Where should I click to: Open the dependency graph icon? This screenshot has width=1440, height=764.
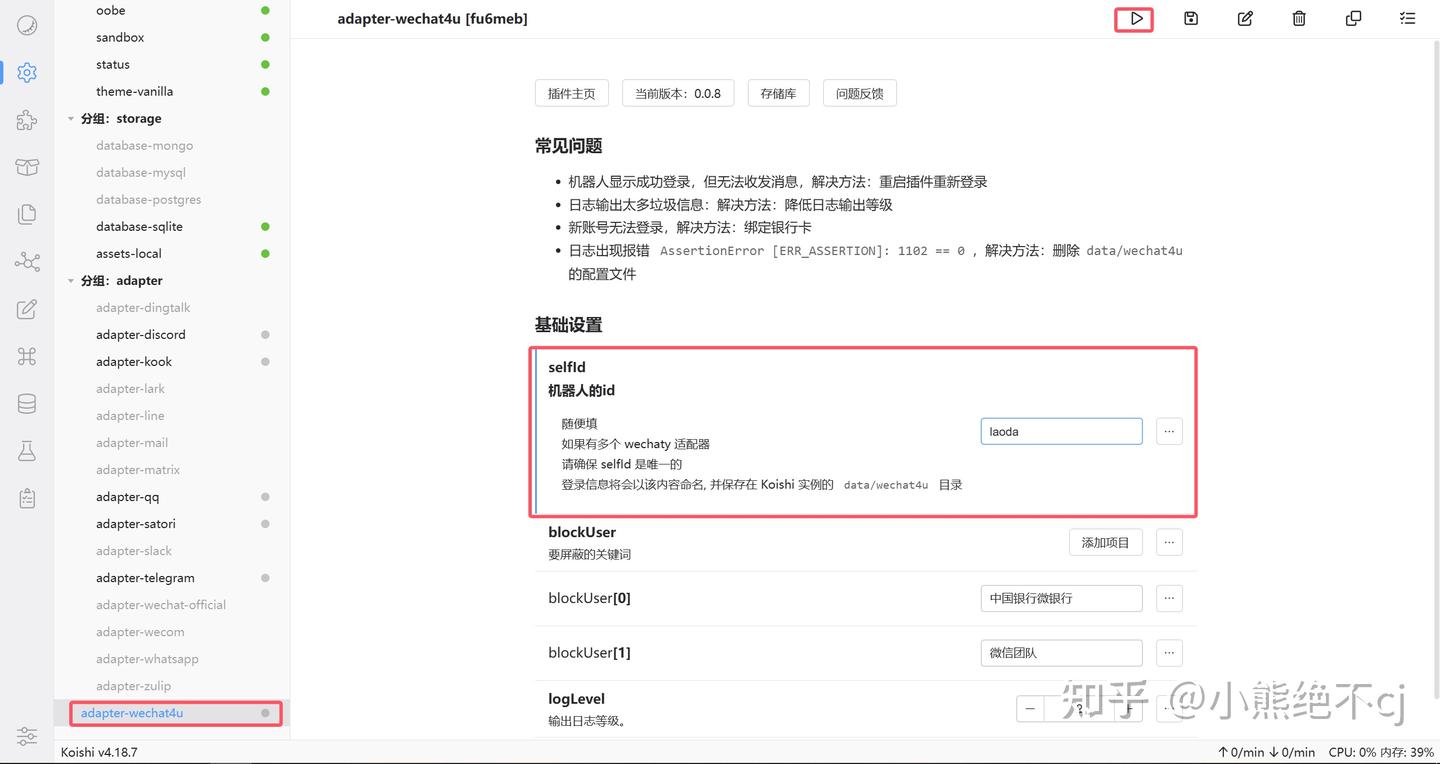click(27, 262)
